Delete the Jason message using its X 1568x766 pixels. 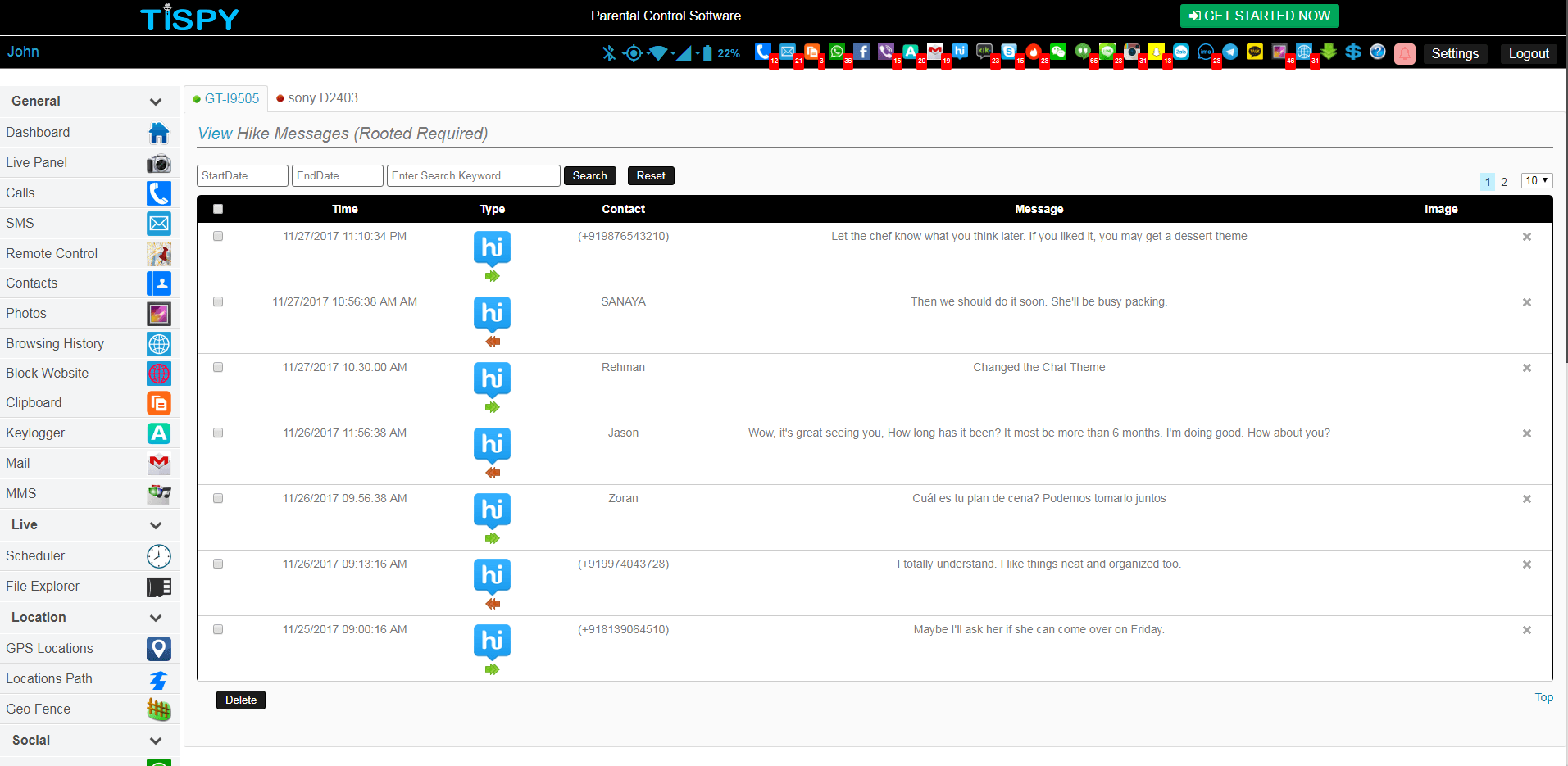1527,433
